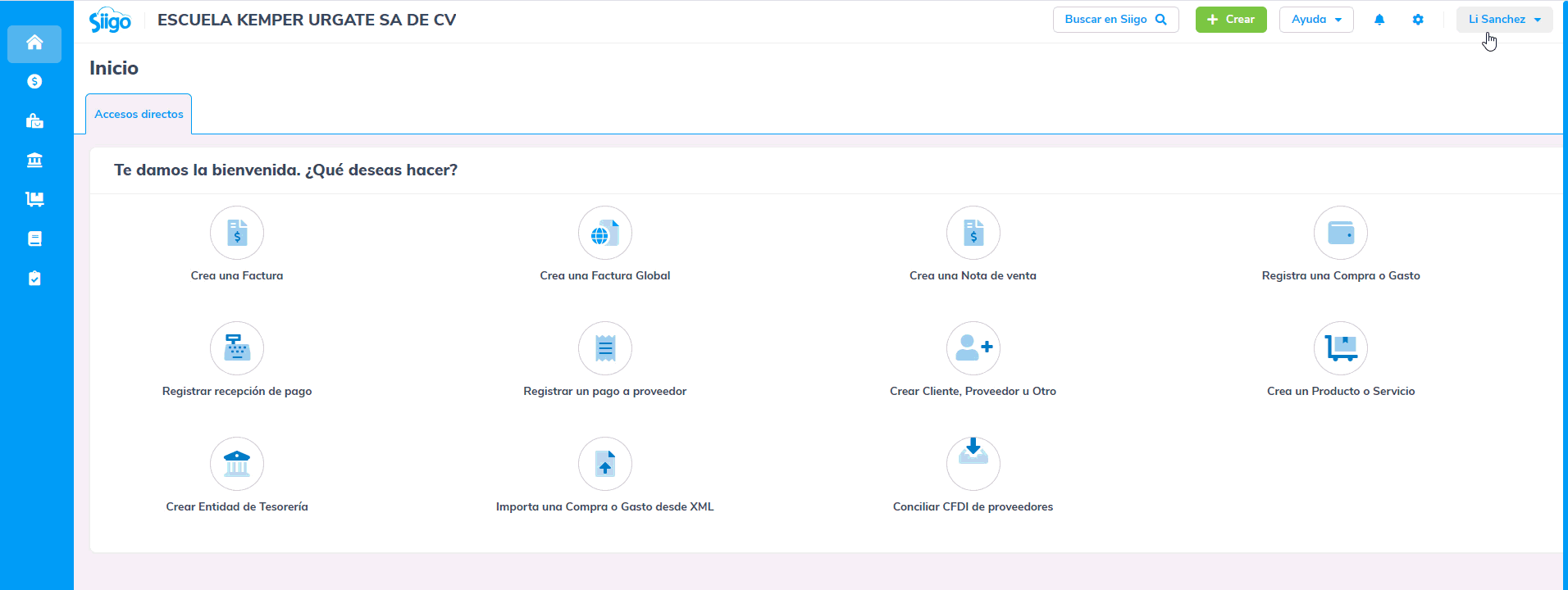Click Crear Cliente, Proveedor u Otro icon
The width and height of the screenshot is (1568, 590).
tap(973, 348)
